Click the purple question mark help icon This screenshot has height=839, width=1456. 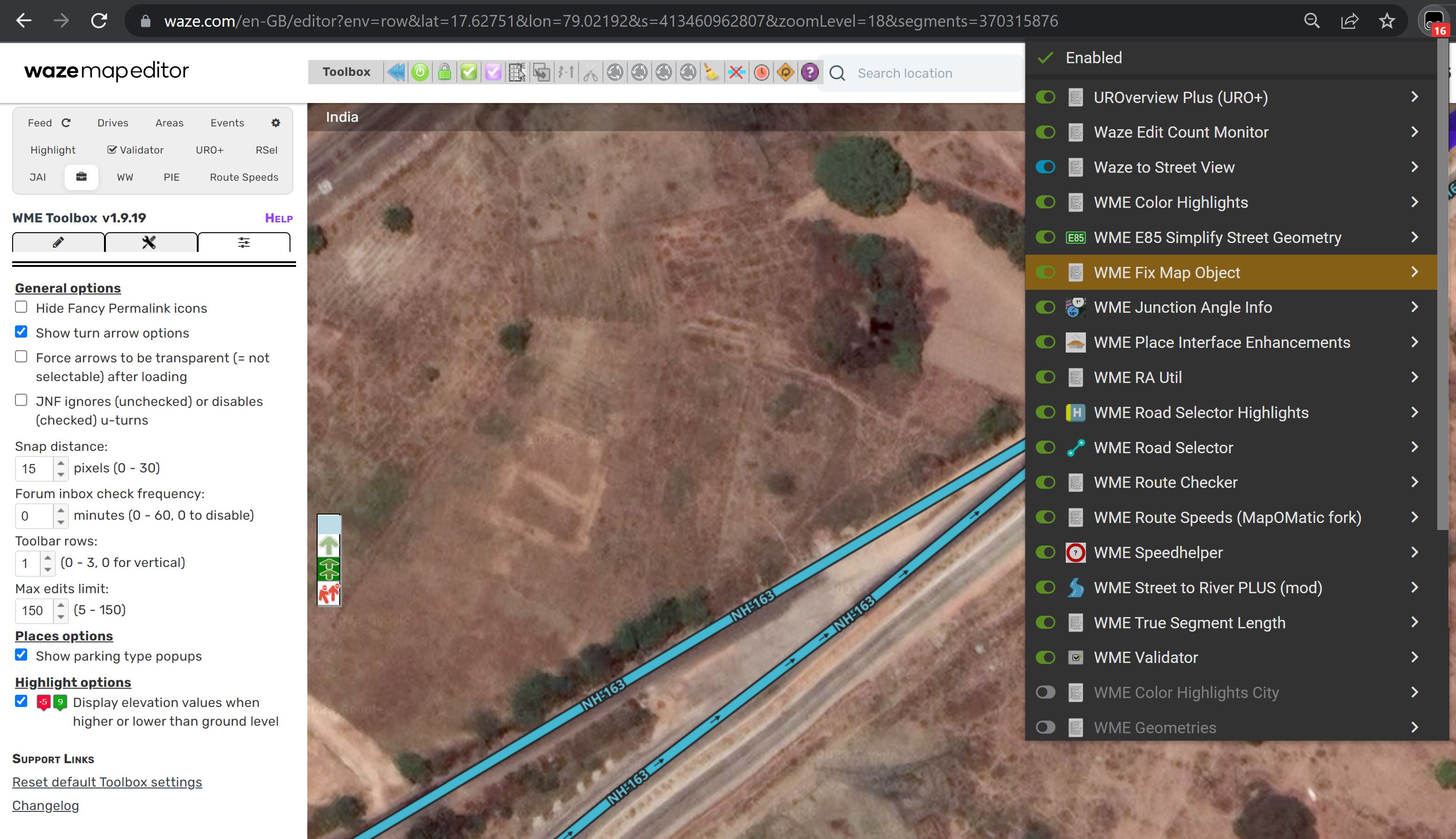[x=809, y=72]
